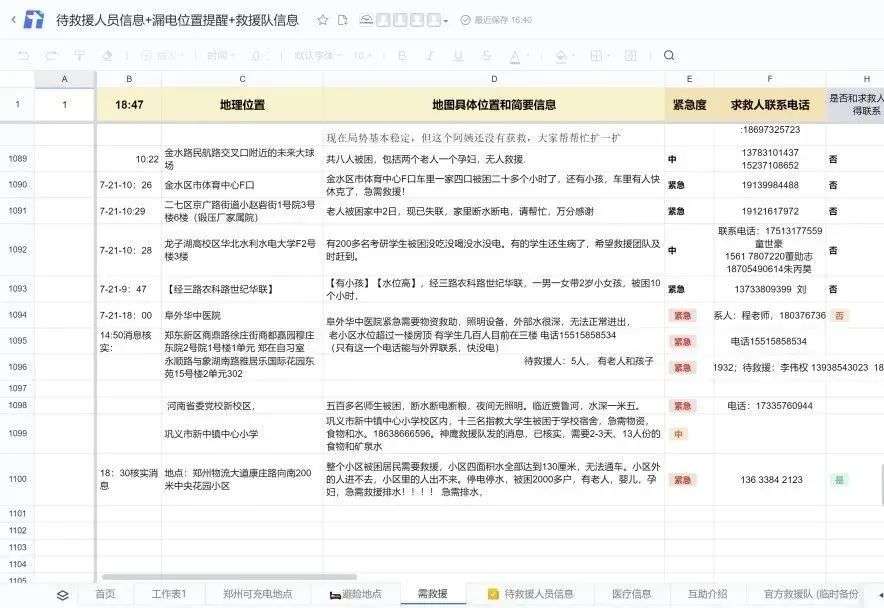Open the 郑州可充电地点 sheet tab

[258, 594]
